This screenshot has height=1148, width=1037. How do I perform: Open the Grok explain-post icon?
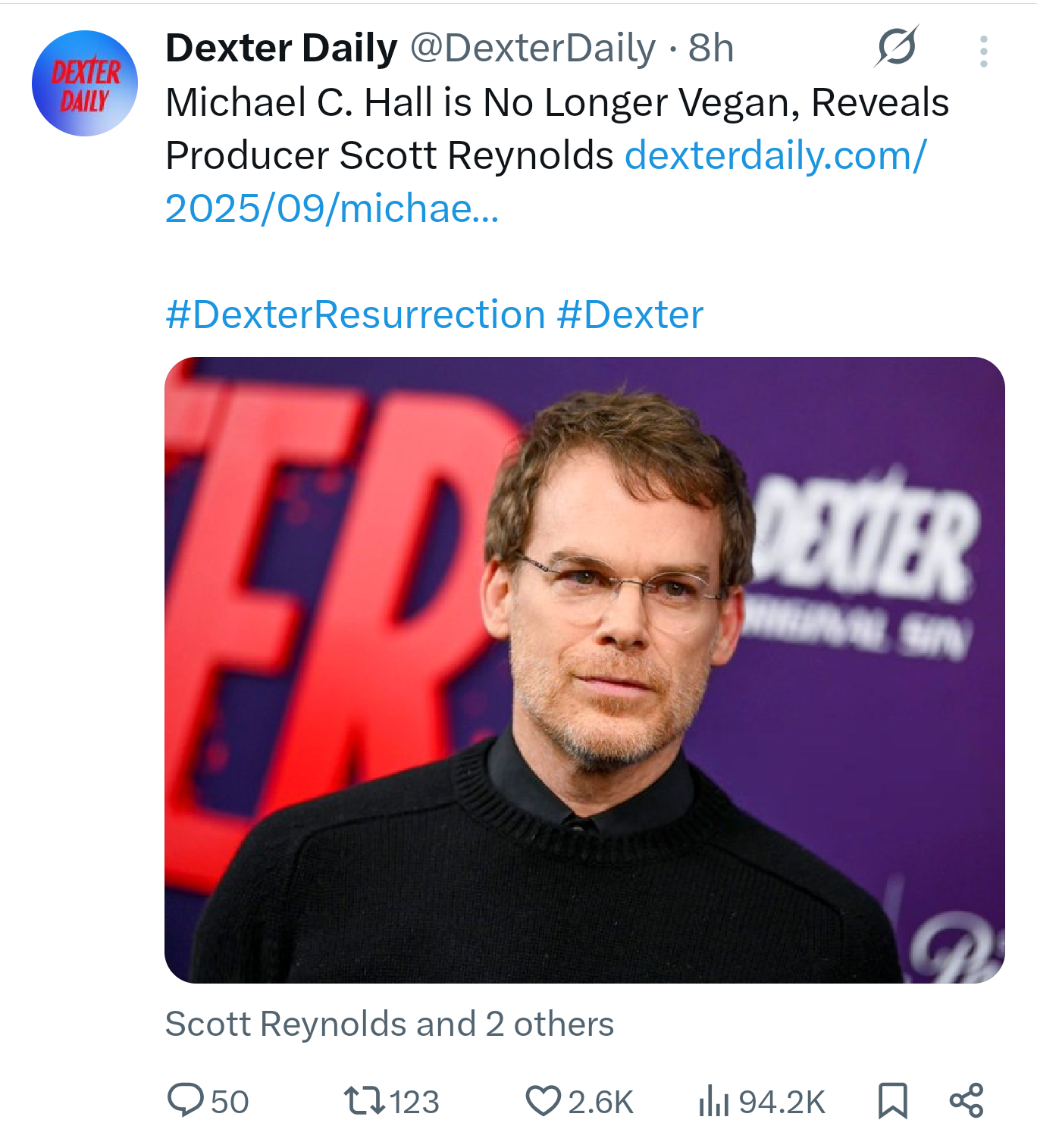coord(897,47)
